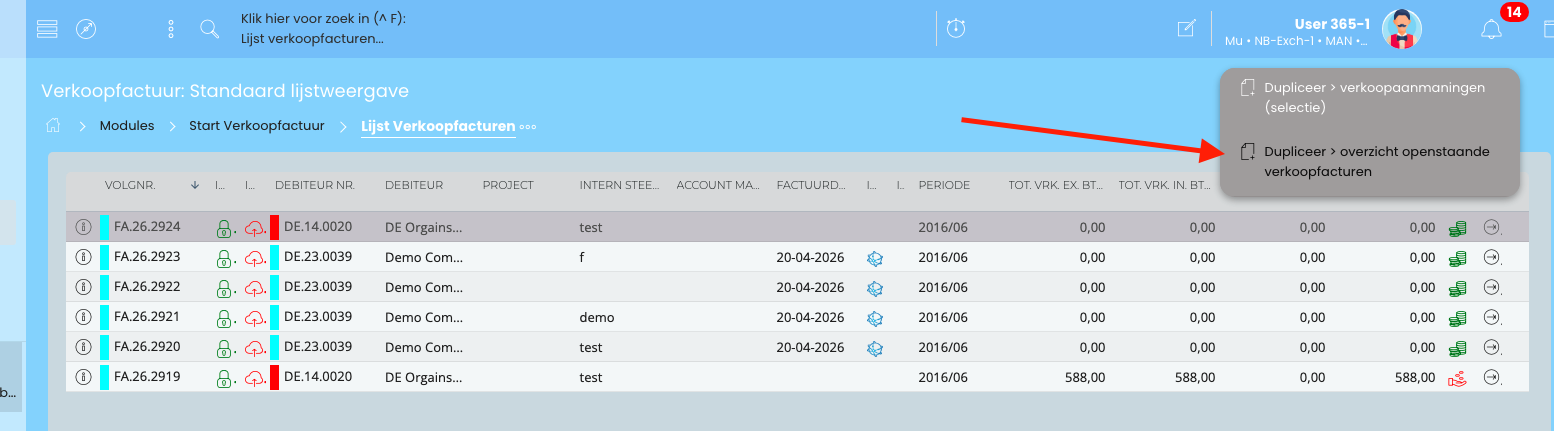
Task: Click green coins icon on FA.26.2922 row
Action: click(1457, 288)
